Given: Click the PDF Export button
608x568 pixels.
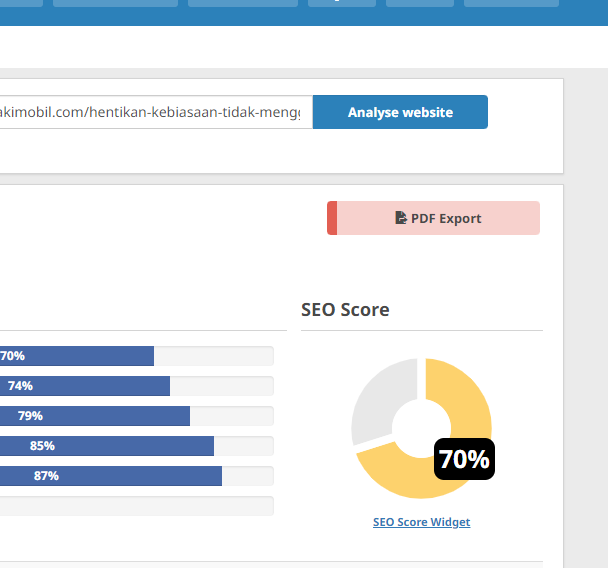Looking at the screenshot, I should point(434,218).
